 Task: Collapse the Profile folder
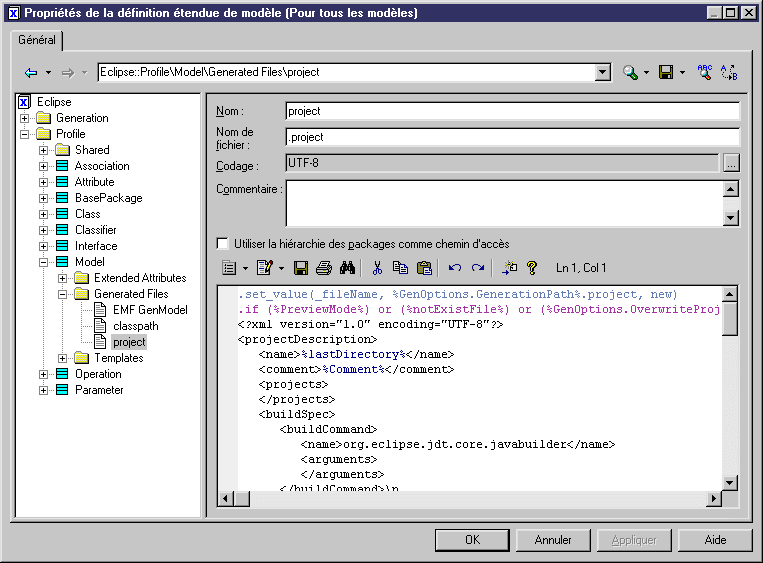[24, 134]
